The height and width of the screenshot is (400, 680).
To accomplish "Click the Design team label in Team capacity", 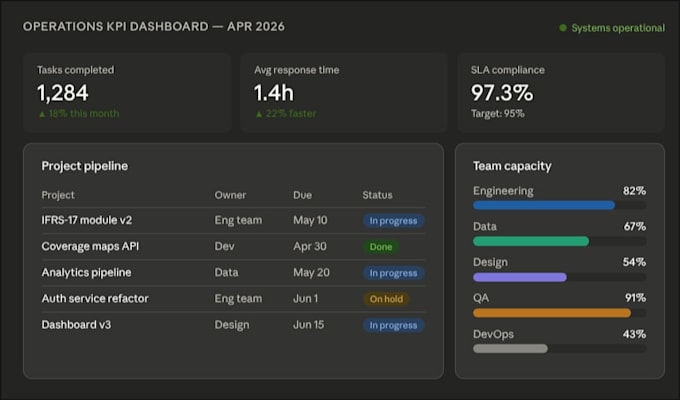I will (490, 262).
